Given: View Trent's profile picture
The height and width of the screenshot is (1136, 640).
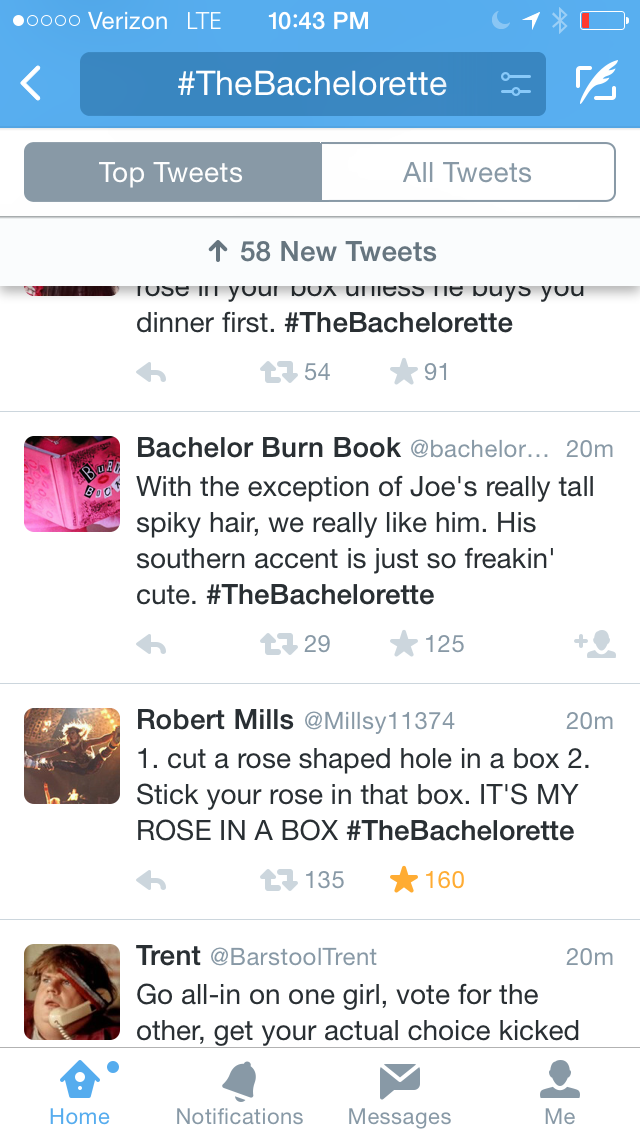Looking at the screenshot, I should (x=72, y=992).
